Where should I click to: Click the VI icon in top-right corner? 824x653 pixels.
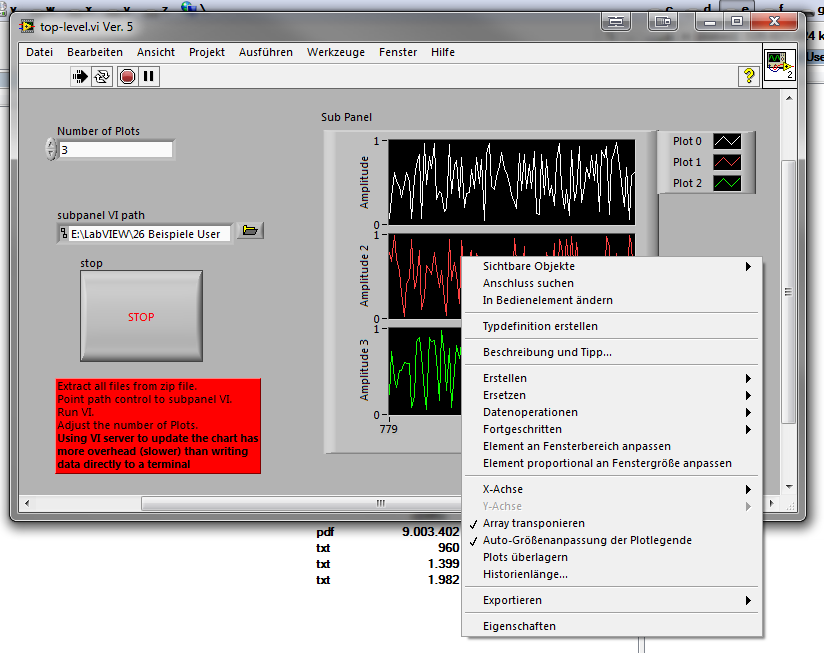point(778,64)
